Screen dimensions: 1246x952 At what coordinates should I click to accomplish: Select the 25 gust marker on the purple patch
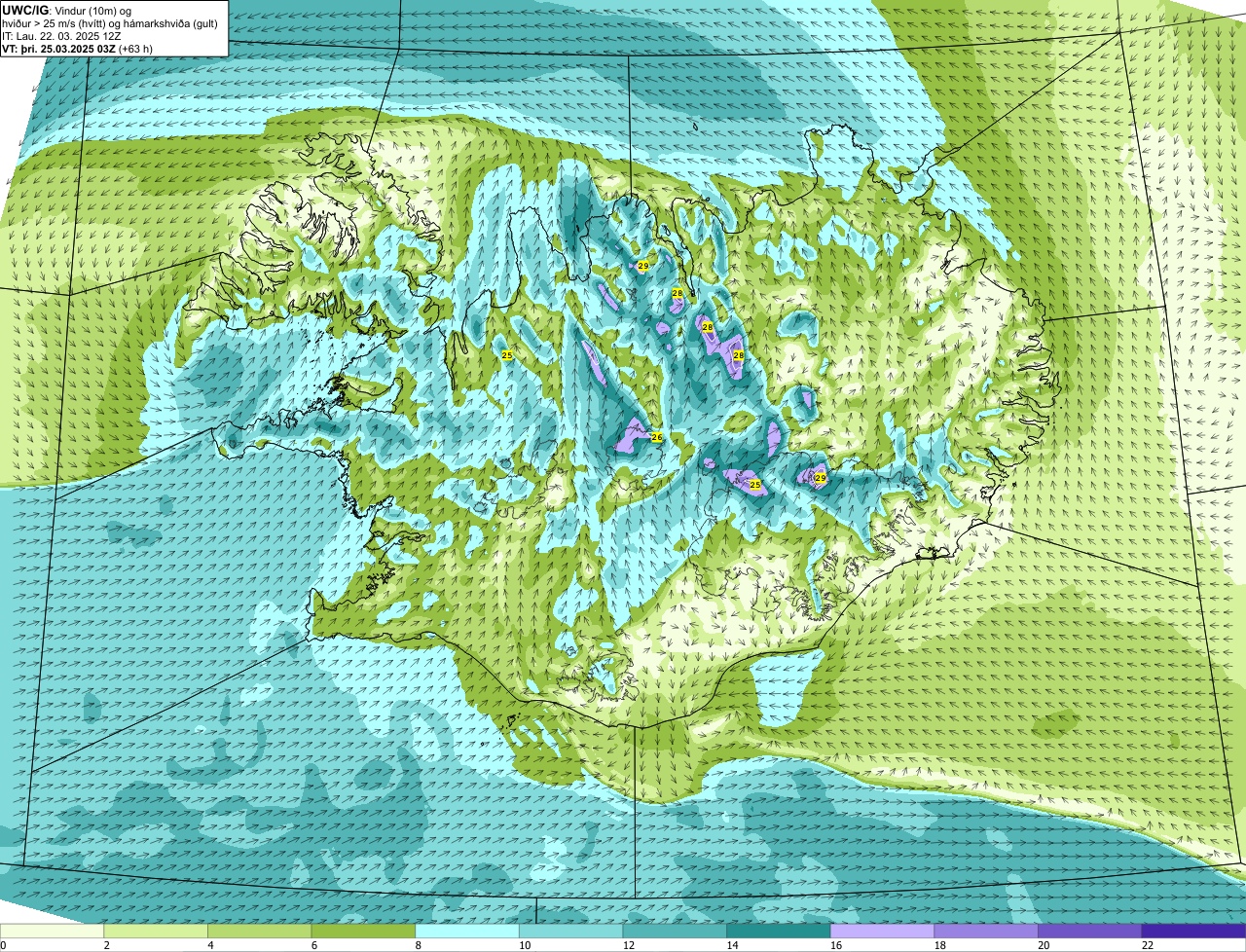(755, 484)
